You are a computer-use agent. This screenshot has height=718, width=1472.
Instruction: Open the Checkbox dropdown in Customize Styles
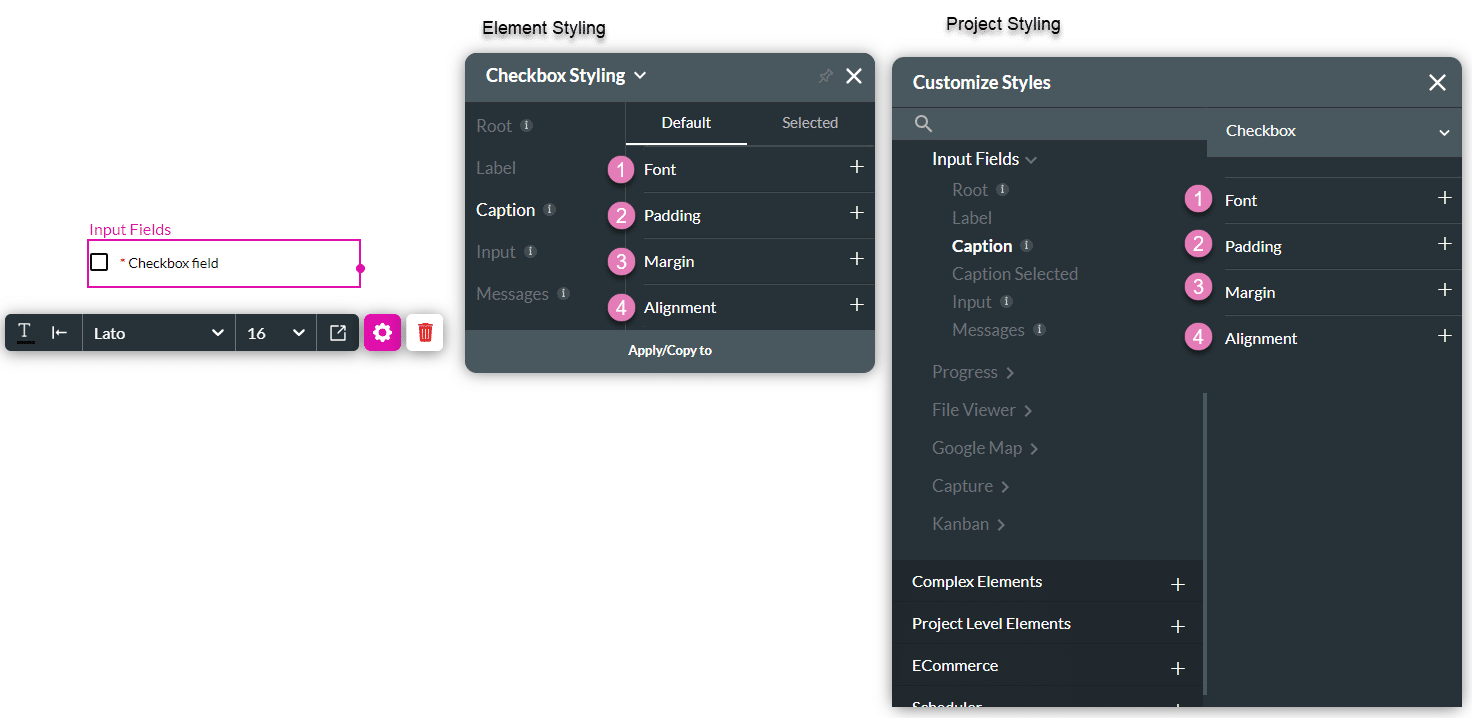coord(1443,131)
